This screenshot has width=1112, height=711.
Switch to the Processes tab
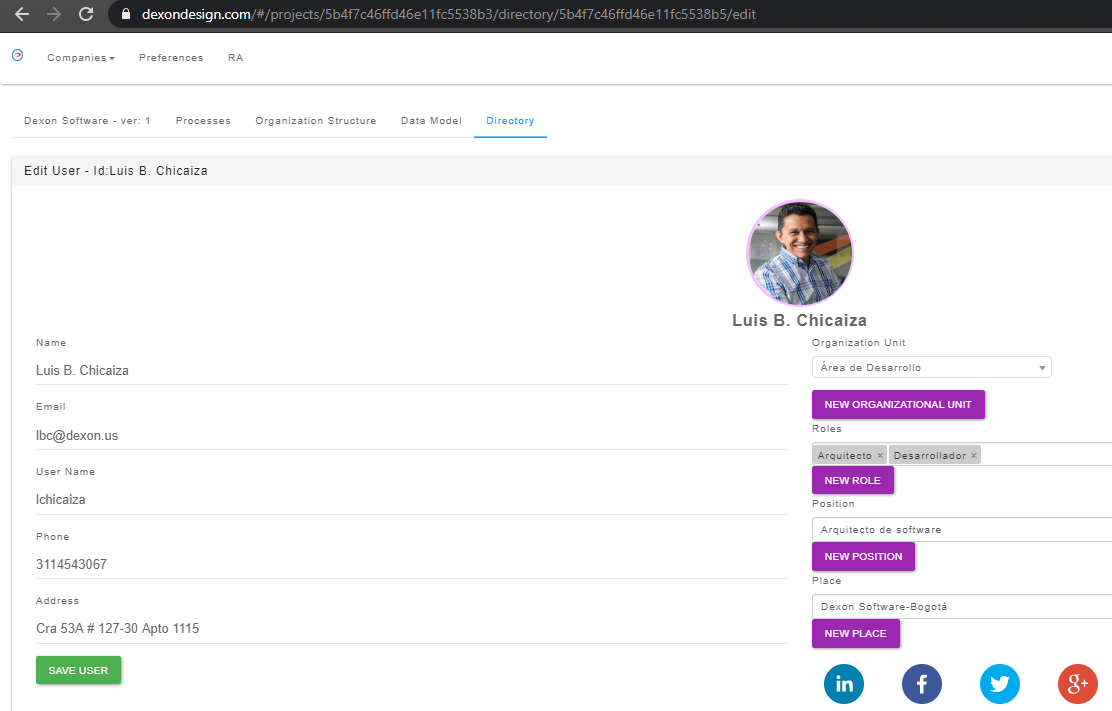click(203, 121)
